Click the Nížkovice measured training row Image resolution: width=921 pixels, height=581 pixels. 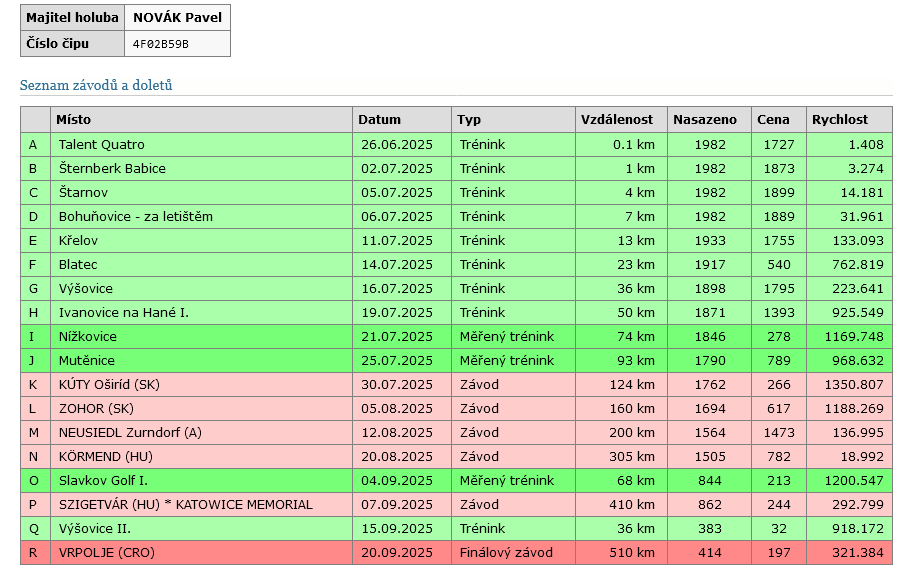(x=87, y=337)
